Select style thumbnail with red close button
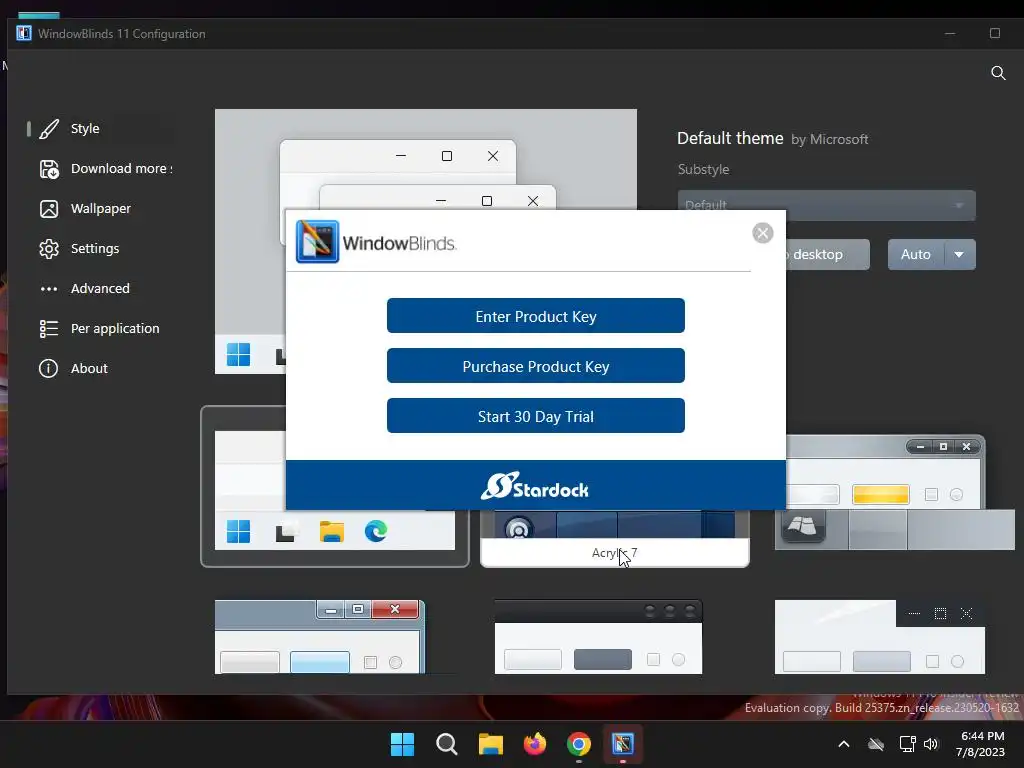 tap(320, 637)
